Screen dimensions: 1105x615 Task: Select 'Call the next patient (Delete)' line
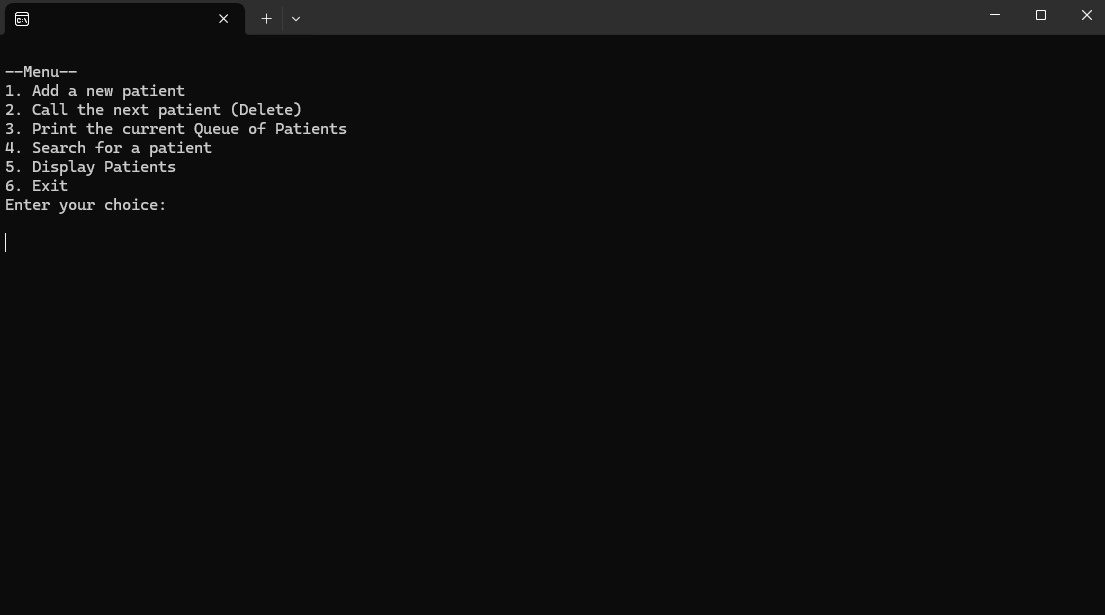coord(153,109)
